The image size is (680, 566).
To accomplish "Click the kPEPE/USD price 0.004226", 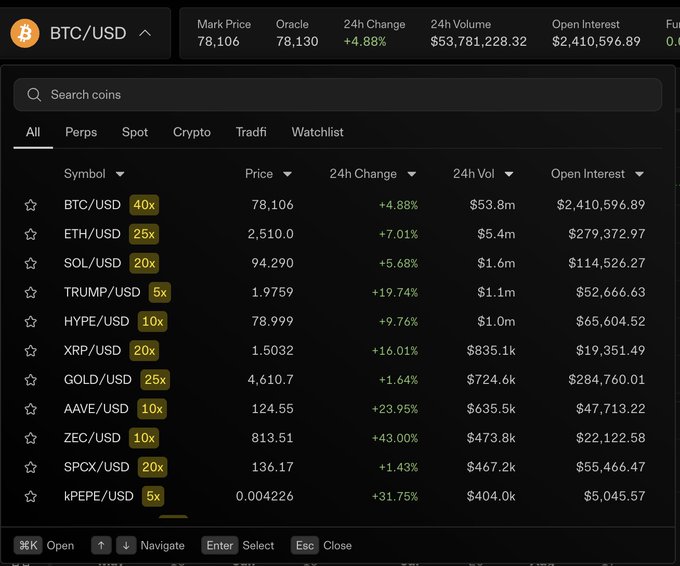I will [x=265, y=496].
